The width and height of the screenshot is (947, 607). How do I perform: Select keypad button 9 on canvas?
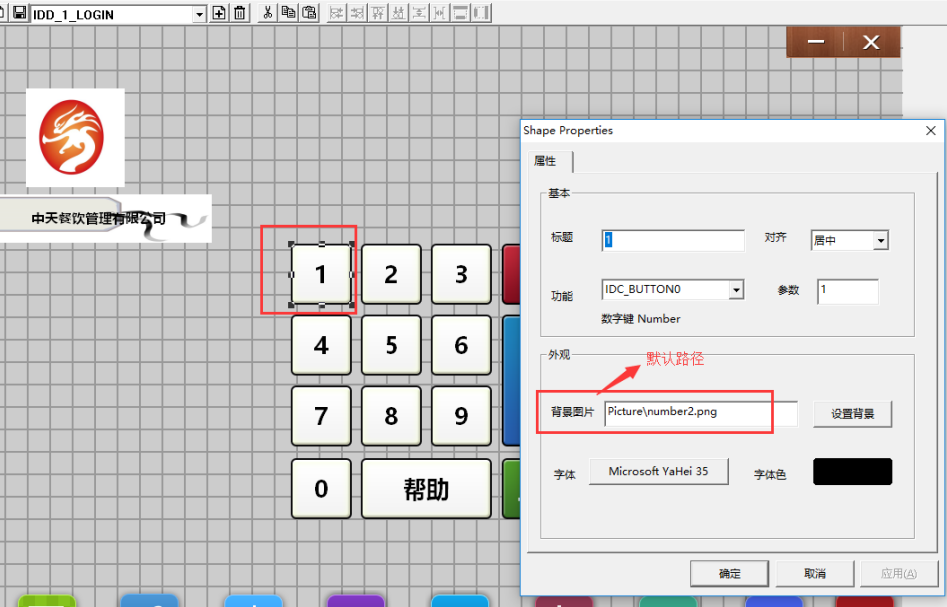click(x=461, y=416)
